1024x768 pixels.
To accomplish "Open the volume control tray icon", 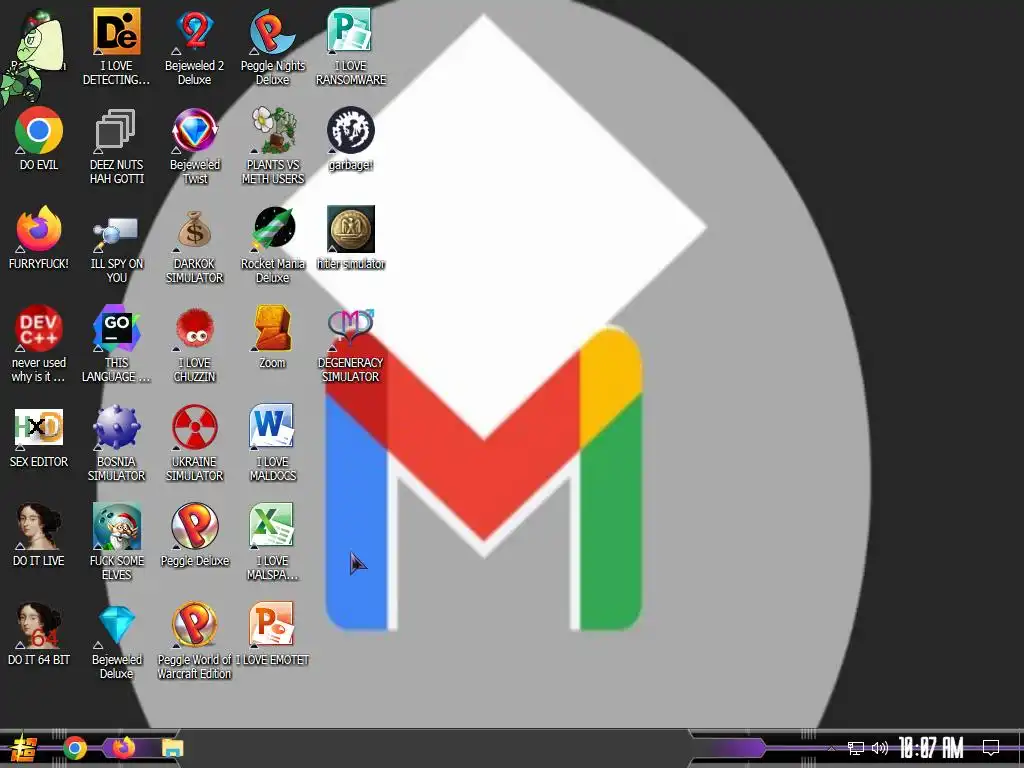I will click(x=880, y=748).
